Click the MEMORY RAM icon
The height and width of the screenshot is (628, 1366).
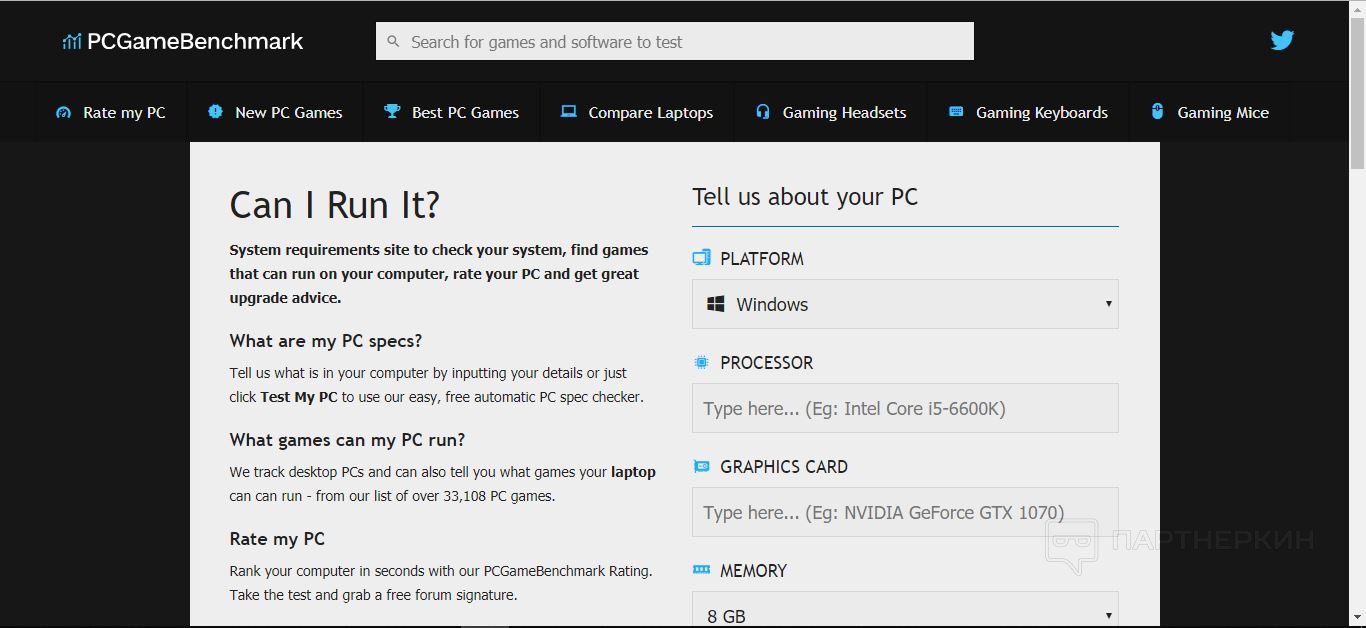pos(701,570)
